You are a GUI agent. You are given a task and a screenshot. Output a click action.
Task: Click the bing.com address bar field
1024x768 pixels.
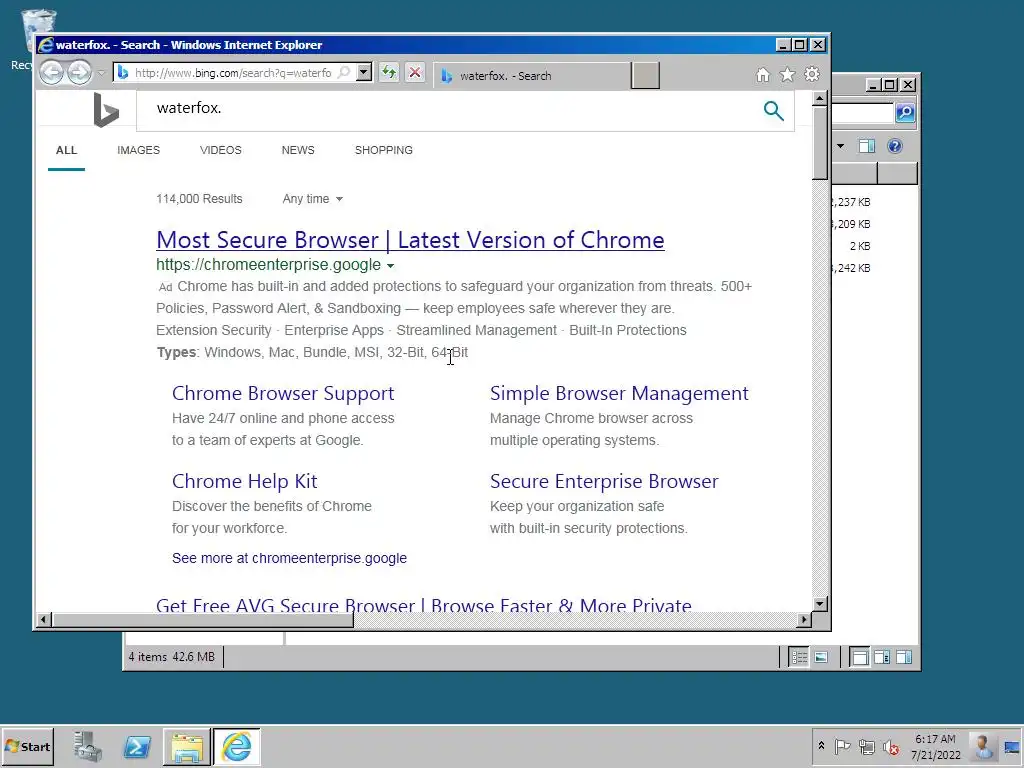click(233, 72)
